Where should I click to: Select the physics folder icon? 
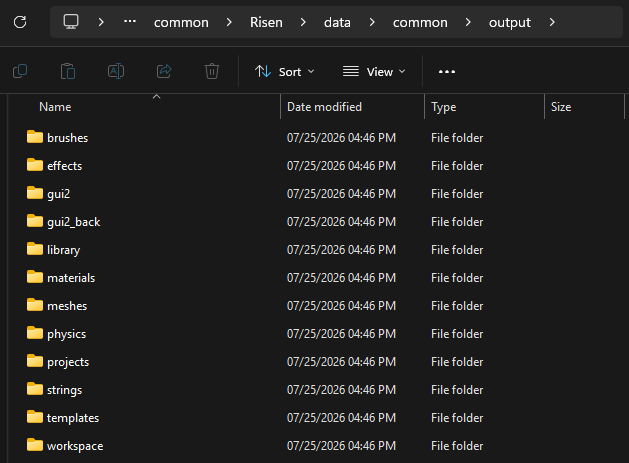pyautogui.click(x=35, y=333)
